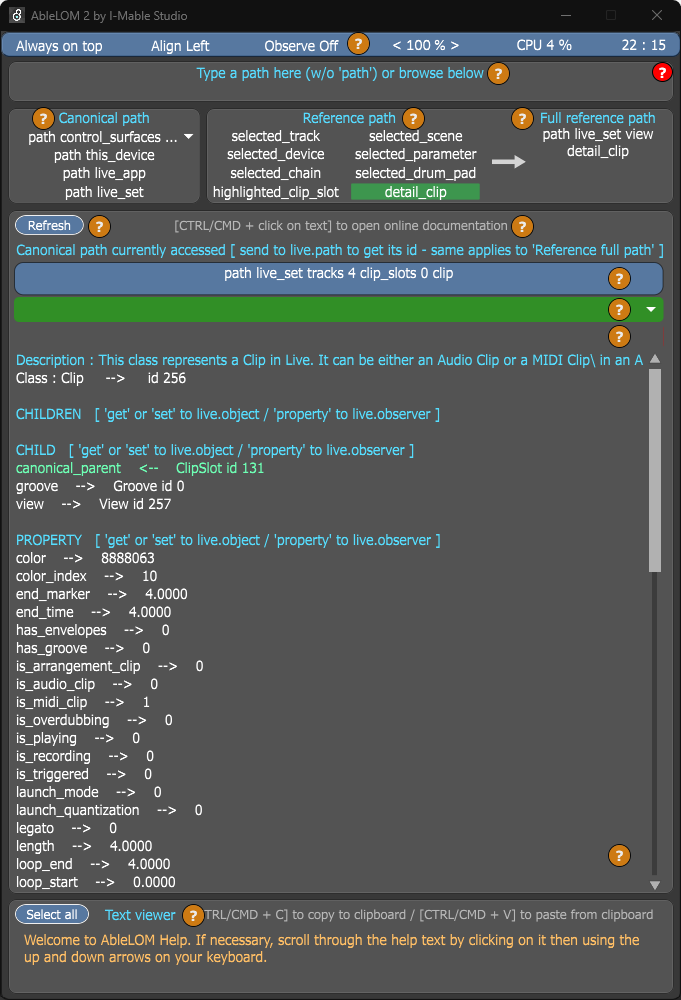Click help icon near loop_end row

pyautogui.click(x=619, y=856)
